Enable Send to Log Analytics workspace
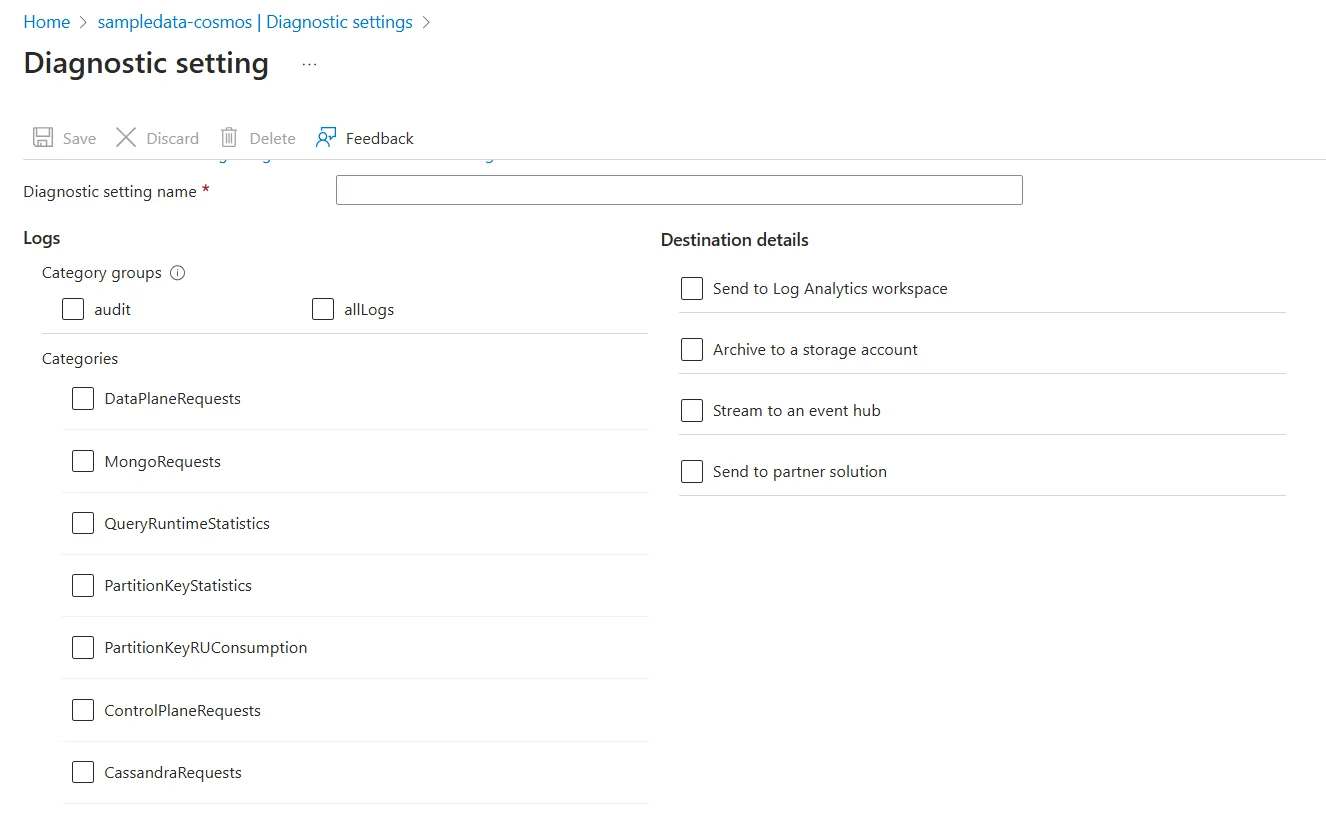This screenshot has height=814, width=1326. [x=691, y=288]
